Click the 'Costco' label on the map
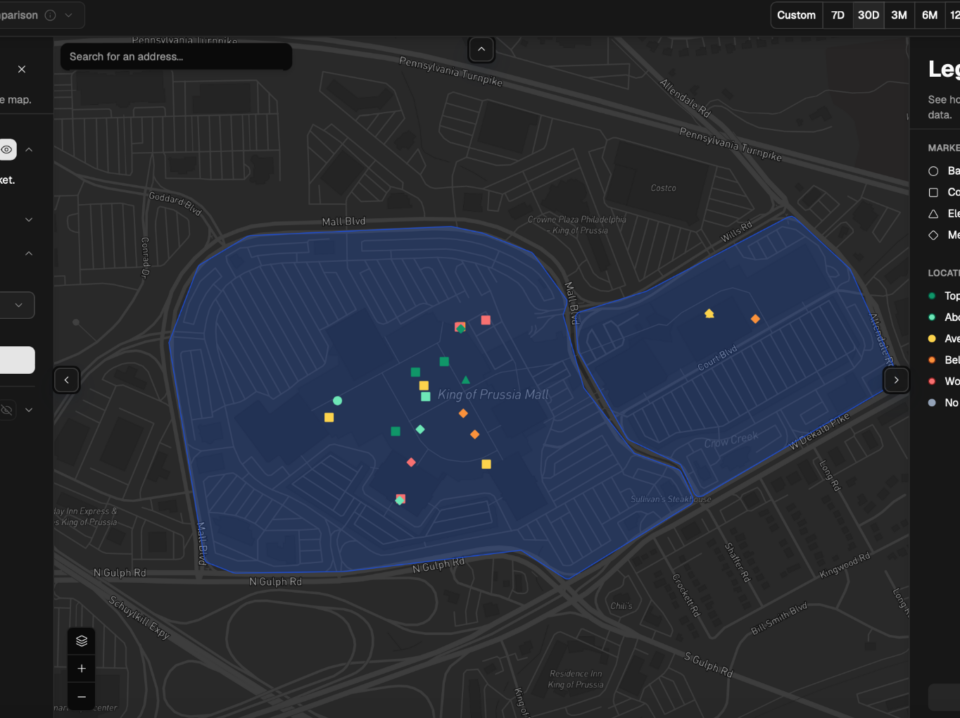 664,188
